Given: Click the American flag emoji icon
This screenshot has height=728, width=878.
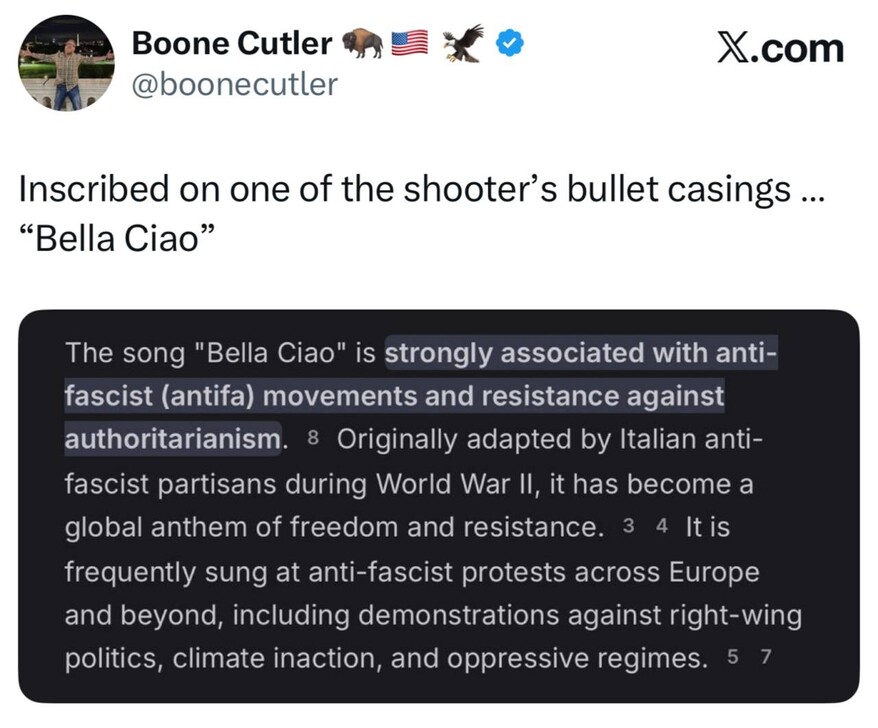Looking at the screenshot, I should (x=409, y=43).
